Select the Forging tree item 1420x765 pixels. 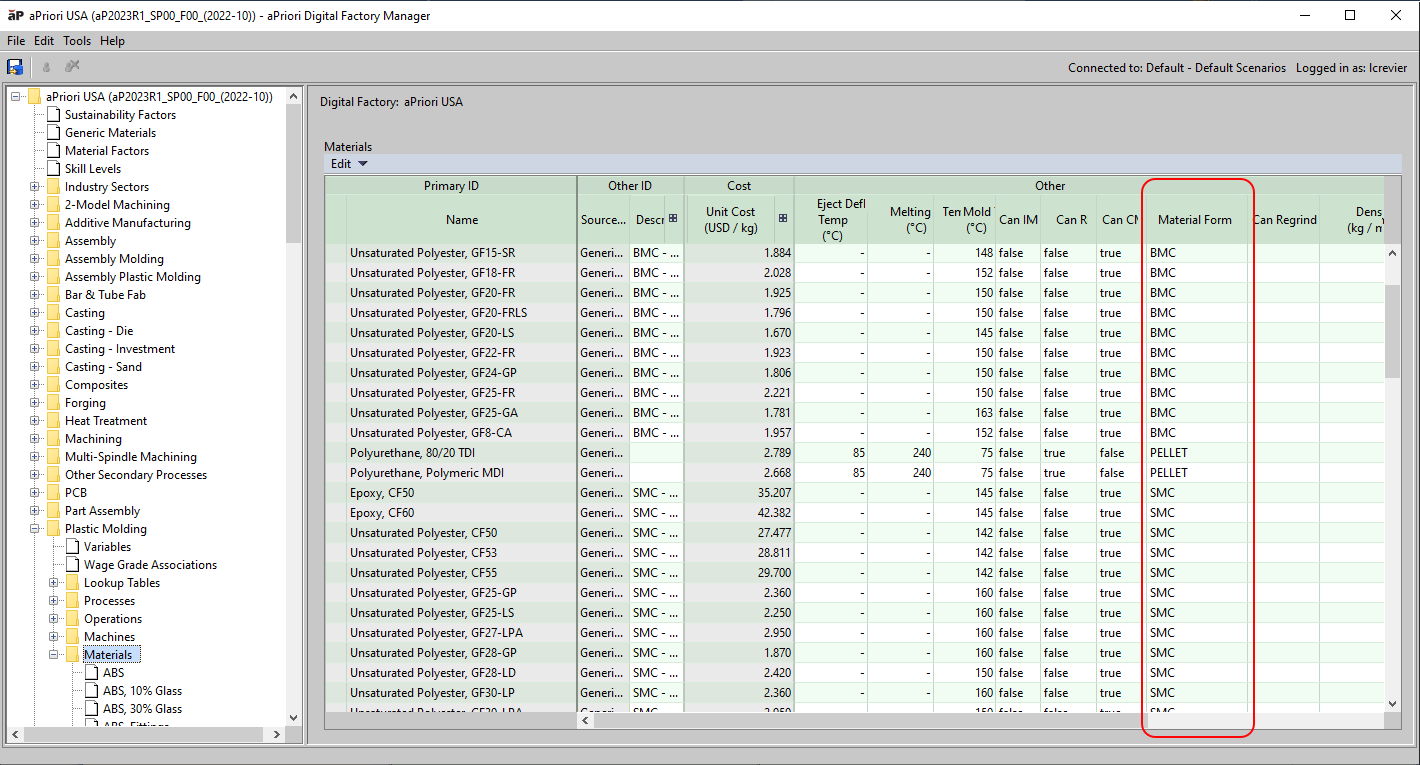[85, 403]
